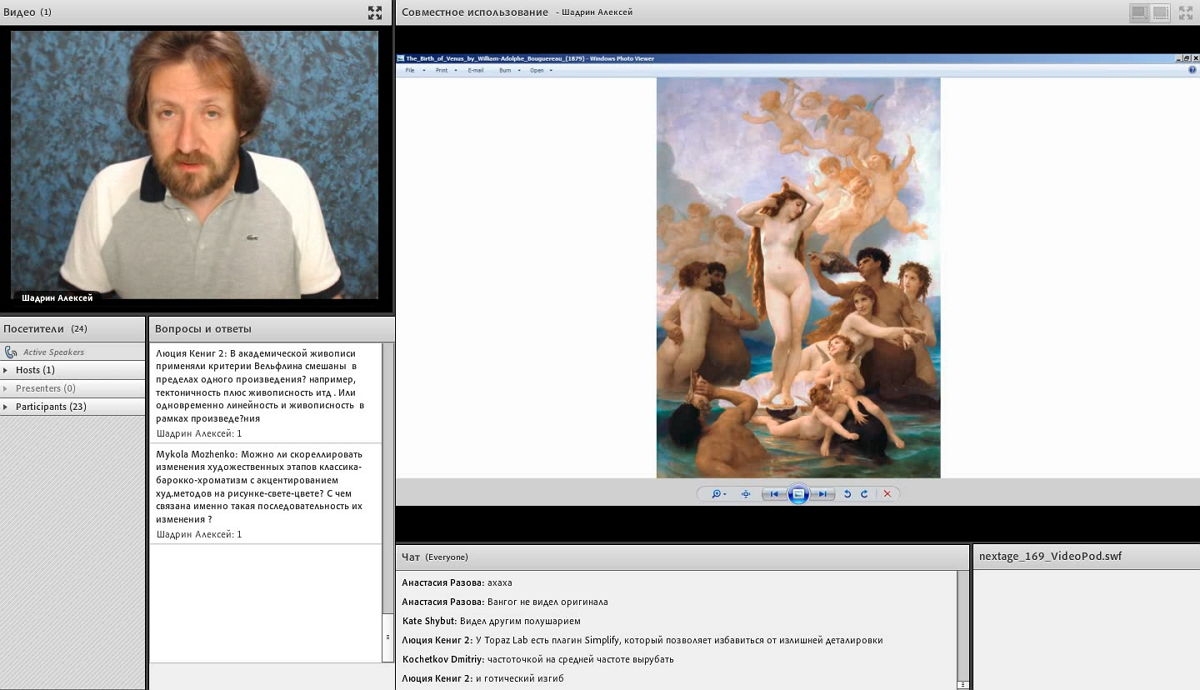This screenshot has height=690, width=1200.
Task: Open the File menu in Photo Viewer
Action: click(x=411, y=70)
